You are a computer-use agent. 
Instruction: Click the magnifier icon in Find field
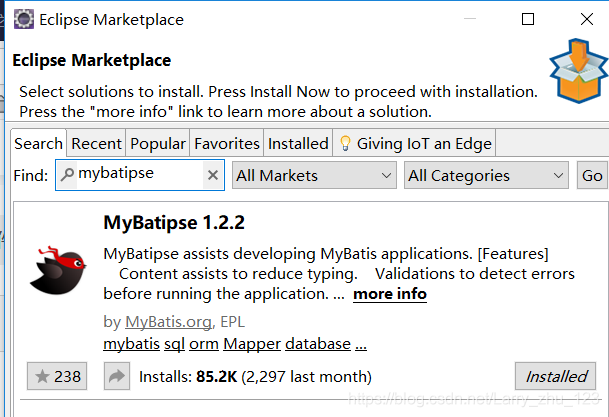pos(67,174)
